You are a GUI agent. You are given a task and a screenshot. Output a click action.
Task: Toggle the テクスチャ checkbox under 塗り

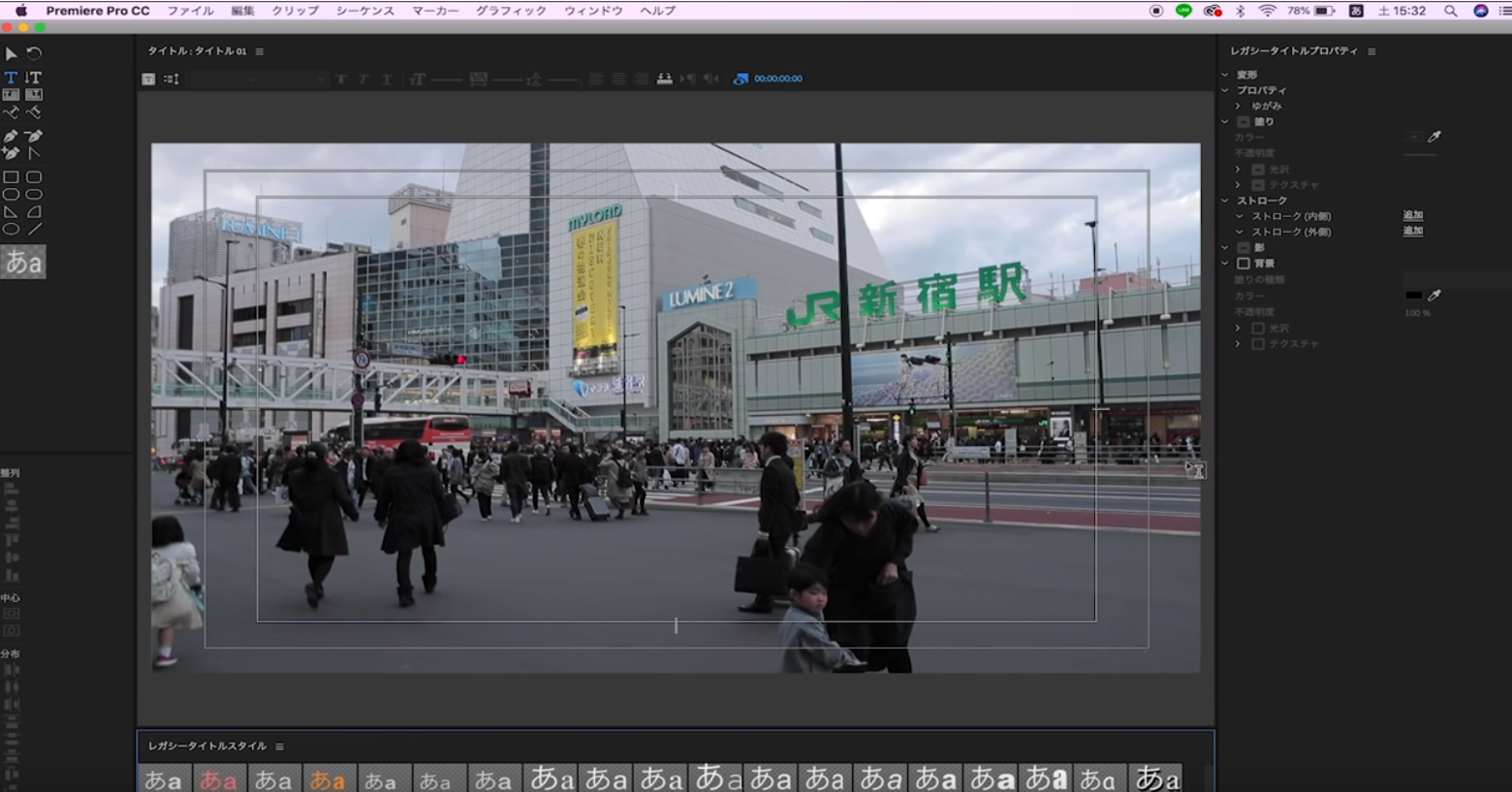[1258, 185]
